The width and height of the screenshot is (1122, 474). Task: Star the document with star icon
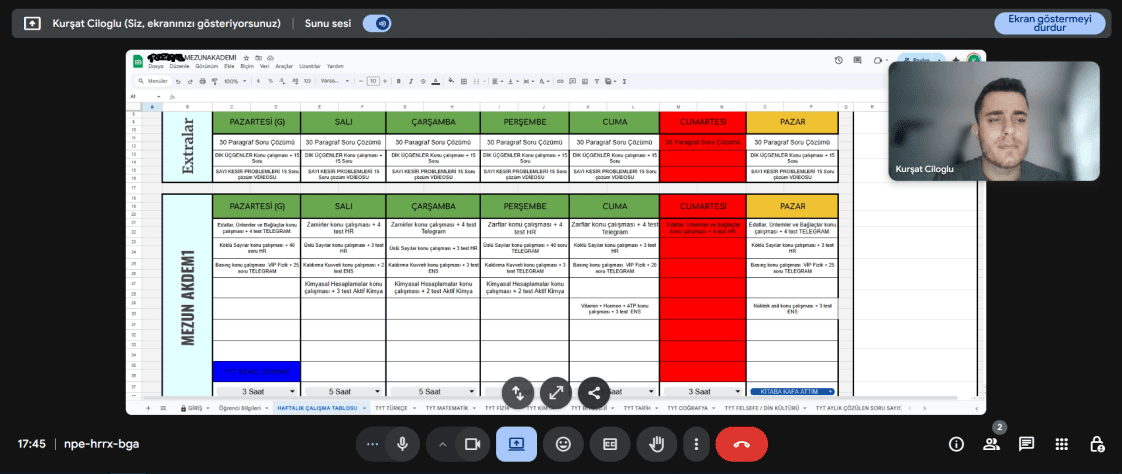click(246, 58)
